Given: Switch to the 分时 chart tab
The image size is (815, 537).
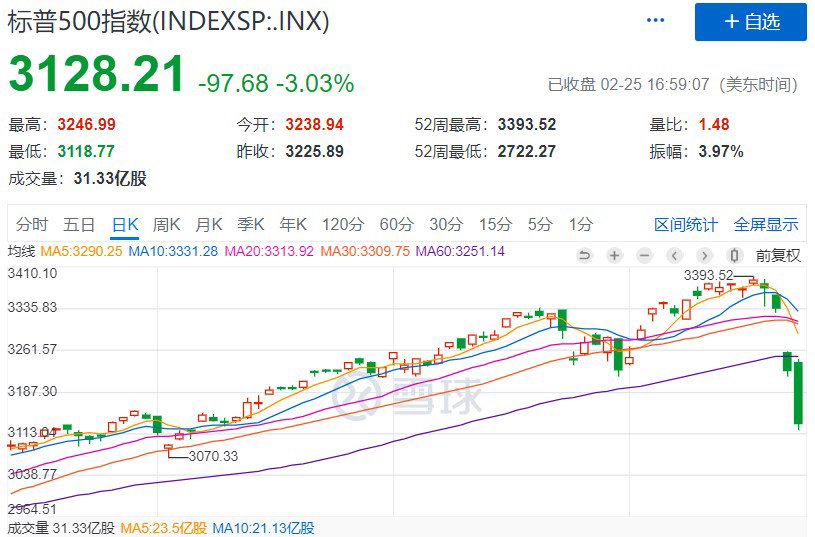Looking at the screenshot, I should pos(32,225).
